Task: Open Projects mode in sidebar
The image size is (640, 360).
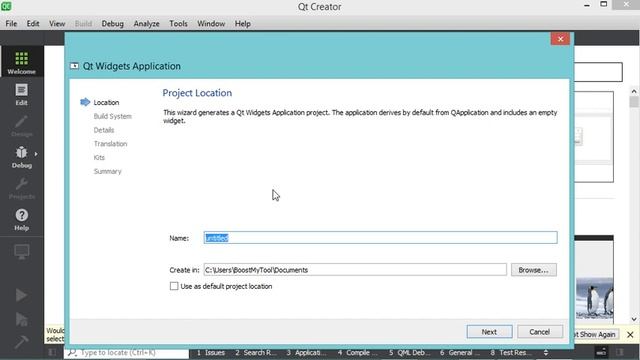Action: coord(22,189)
